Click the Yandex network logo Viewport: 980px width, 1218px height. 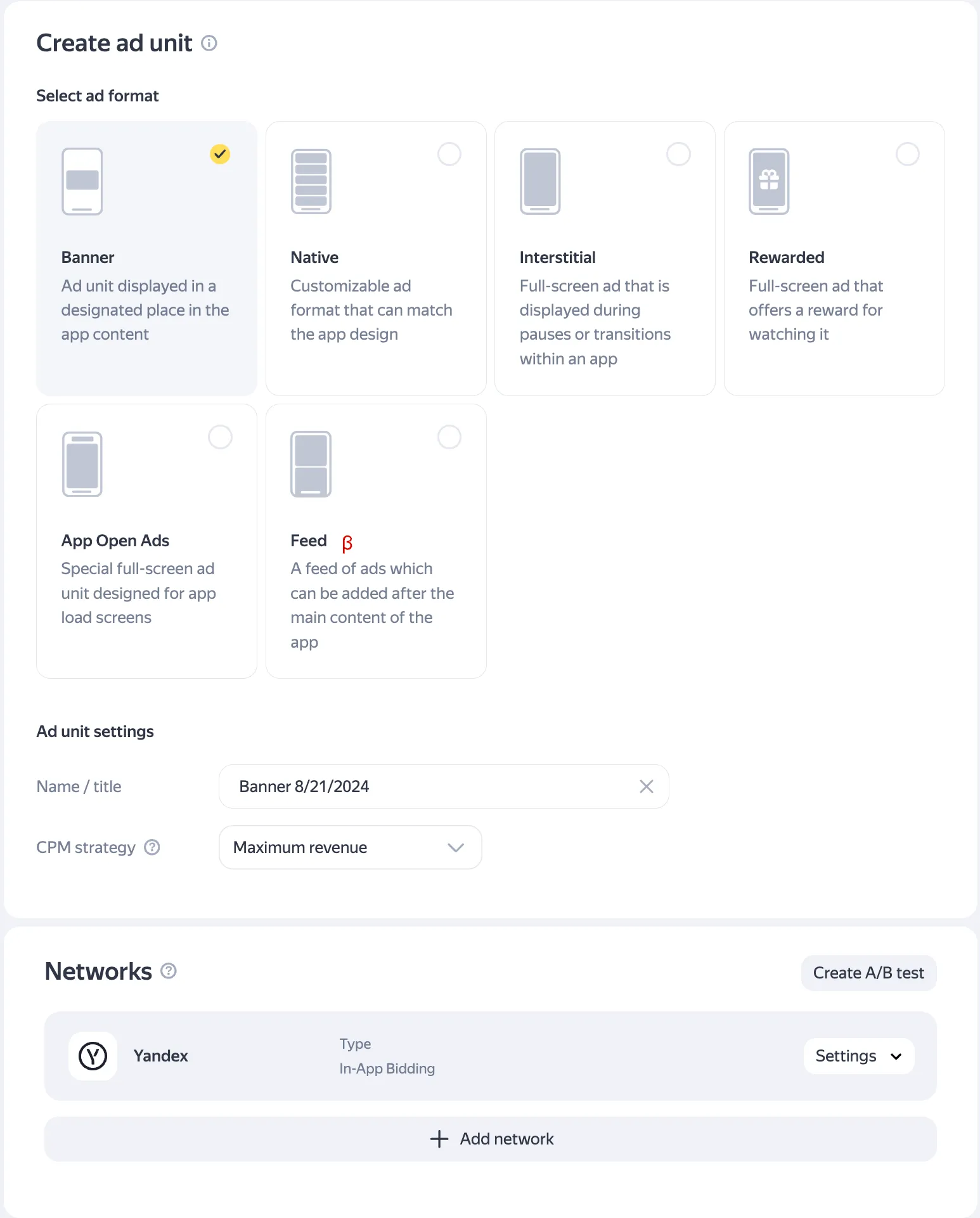(93, 1056)
